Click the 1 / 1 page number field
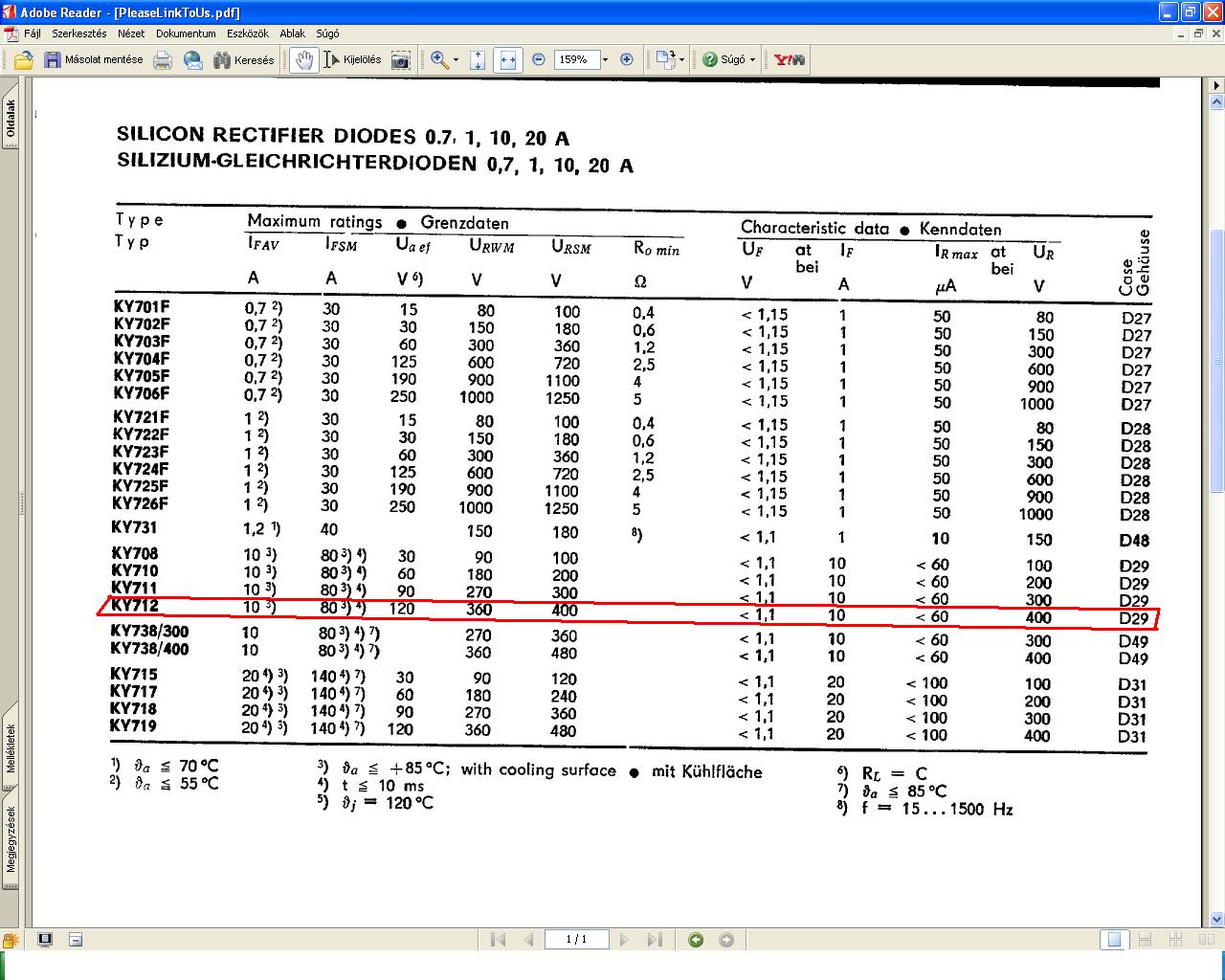The height and width of the screenshot is (980, 1225). click(x=577, y=940)
